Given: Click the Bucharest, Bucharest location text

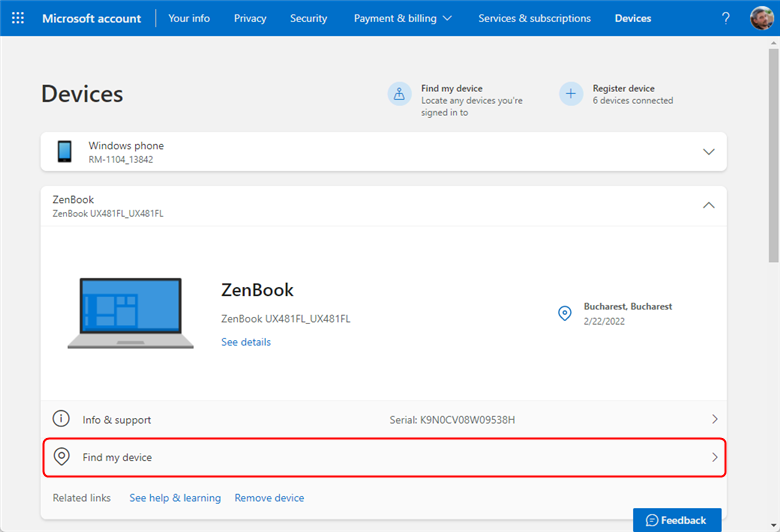Looking at the screenshot, I should click(x=628, y=307).
